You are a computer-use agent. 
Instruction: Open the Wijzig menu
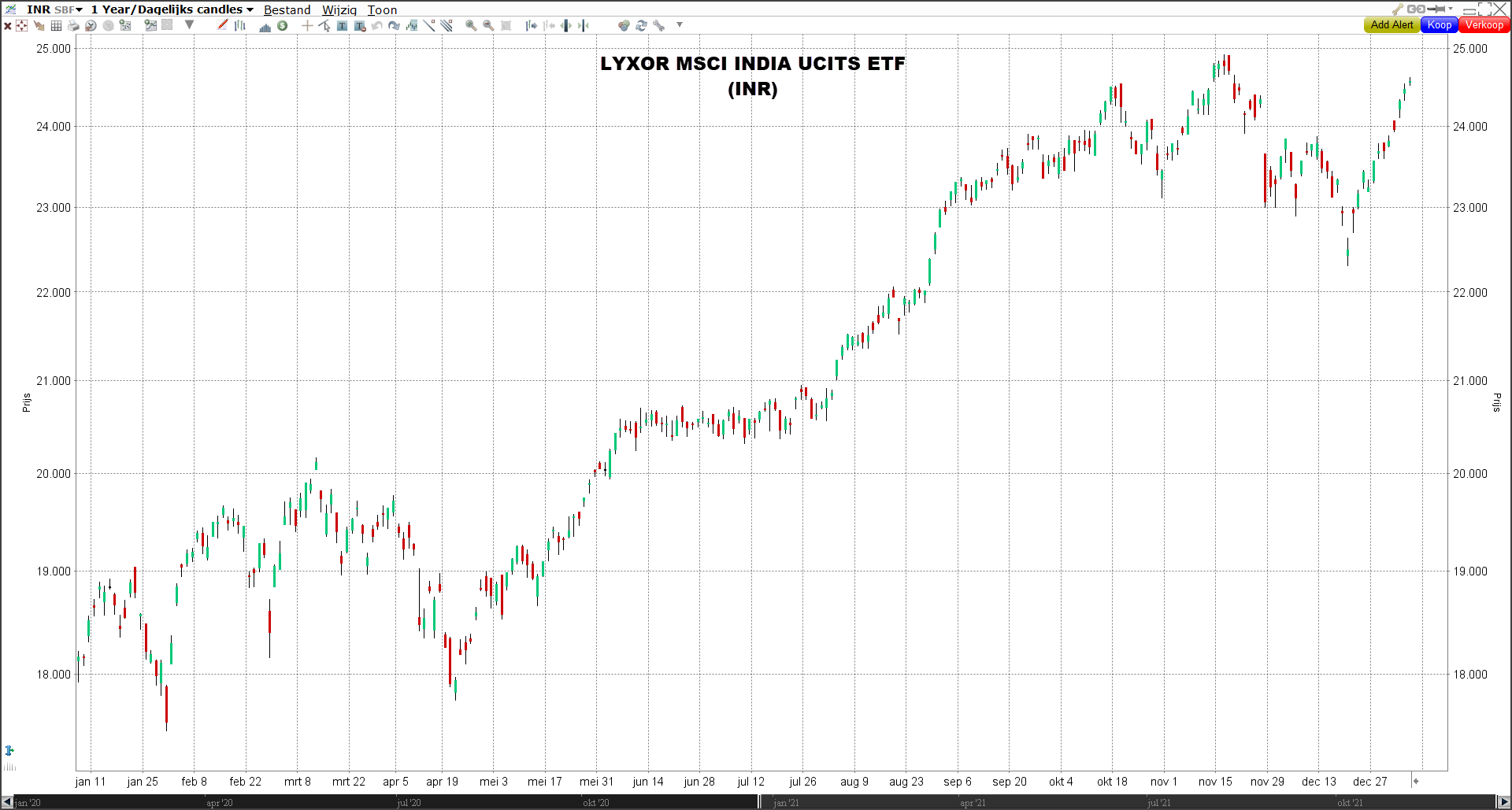tap(339, 10)
